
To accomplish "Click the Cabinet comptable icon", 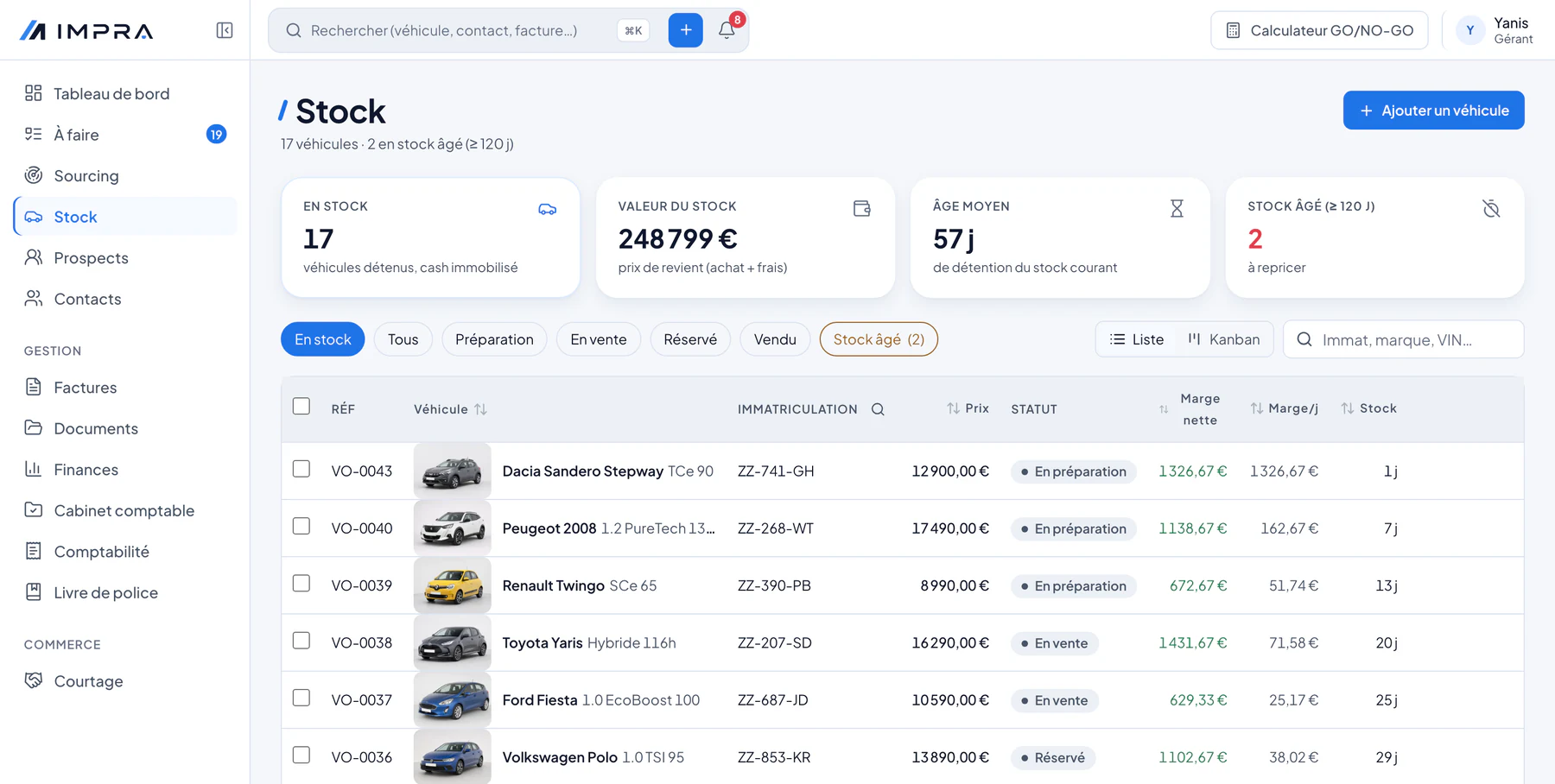I will (x=34, y=510).
